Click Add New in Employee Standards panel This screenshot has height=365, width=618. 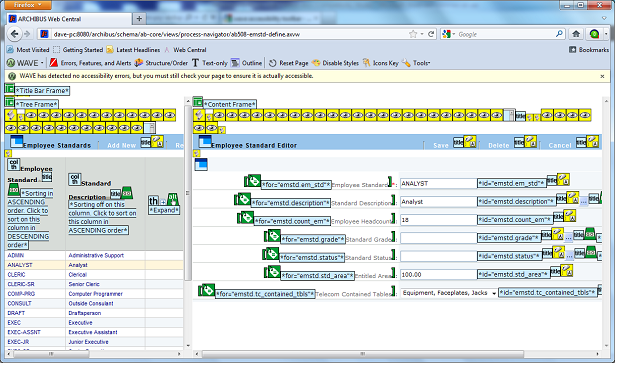pos(121,145)
